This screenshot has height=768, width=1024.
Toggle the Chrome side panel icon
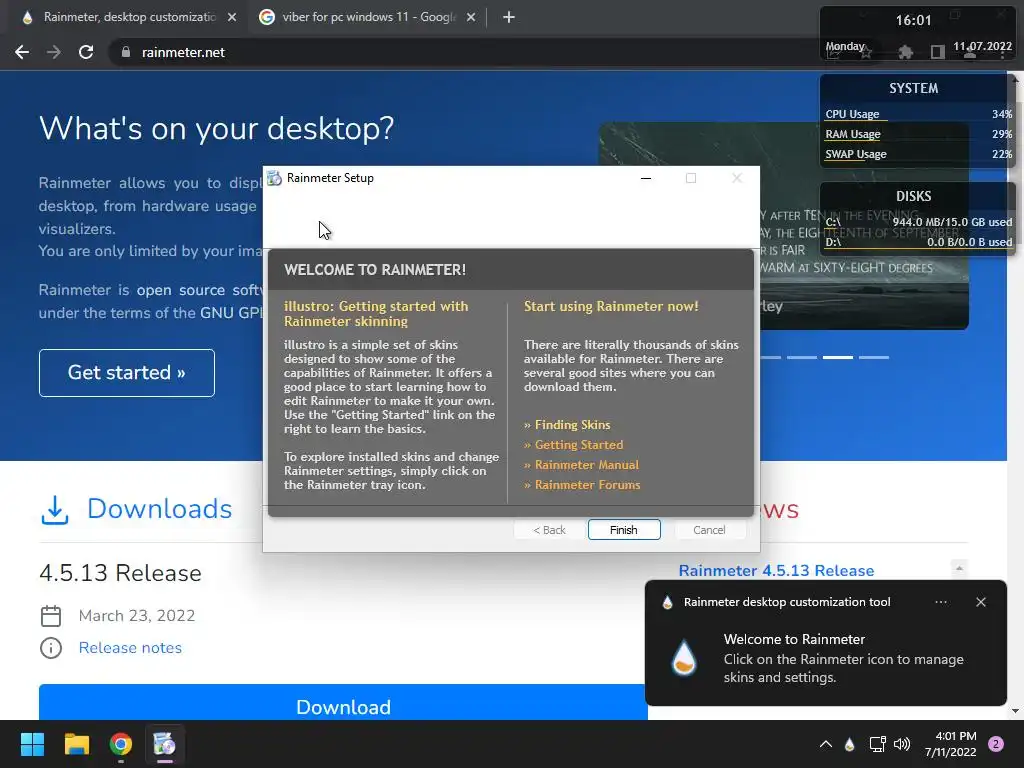[x=938, y=52]
